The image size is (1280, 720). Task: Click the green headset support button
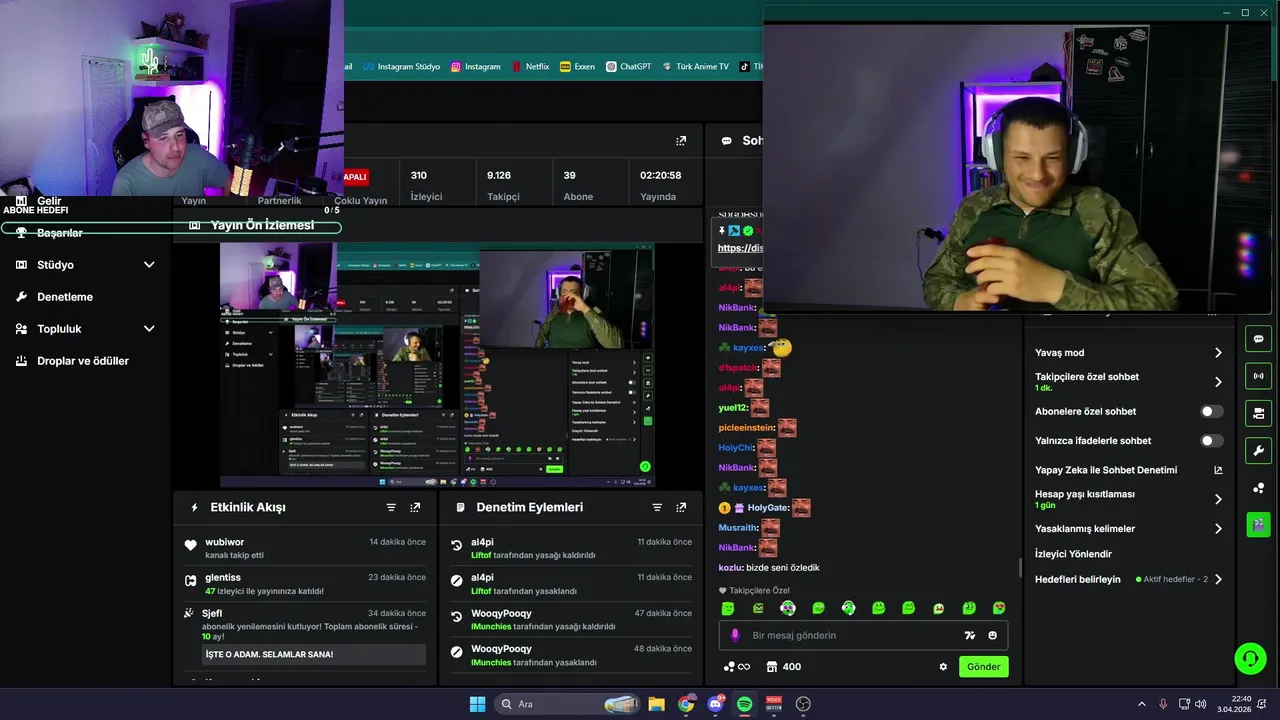click(x=1250, y=658)
